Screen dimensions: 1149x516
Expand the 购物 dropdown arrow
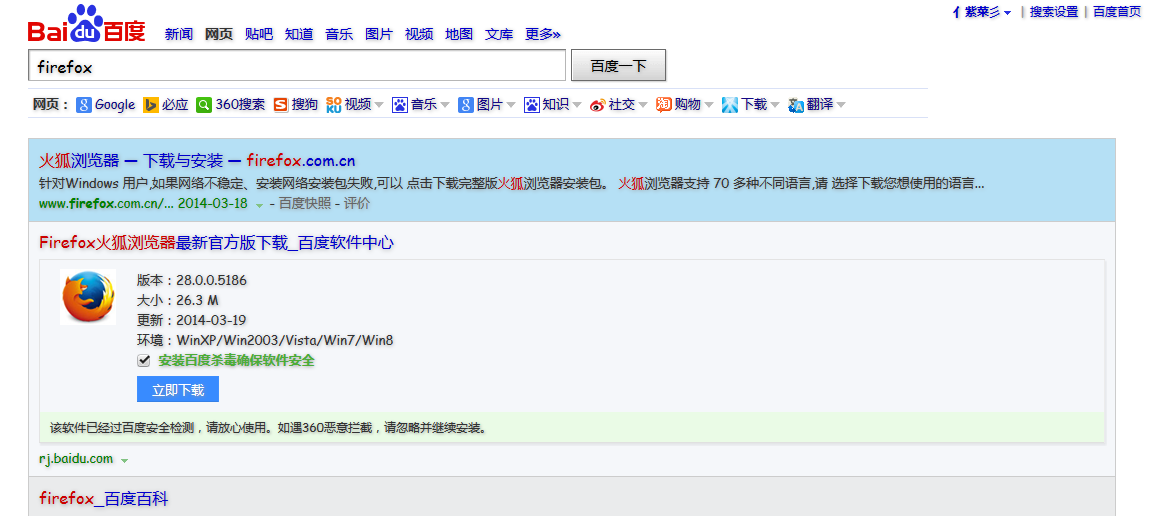coord(709,106)
